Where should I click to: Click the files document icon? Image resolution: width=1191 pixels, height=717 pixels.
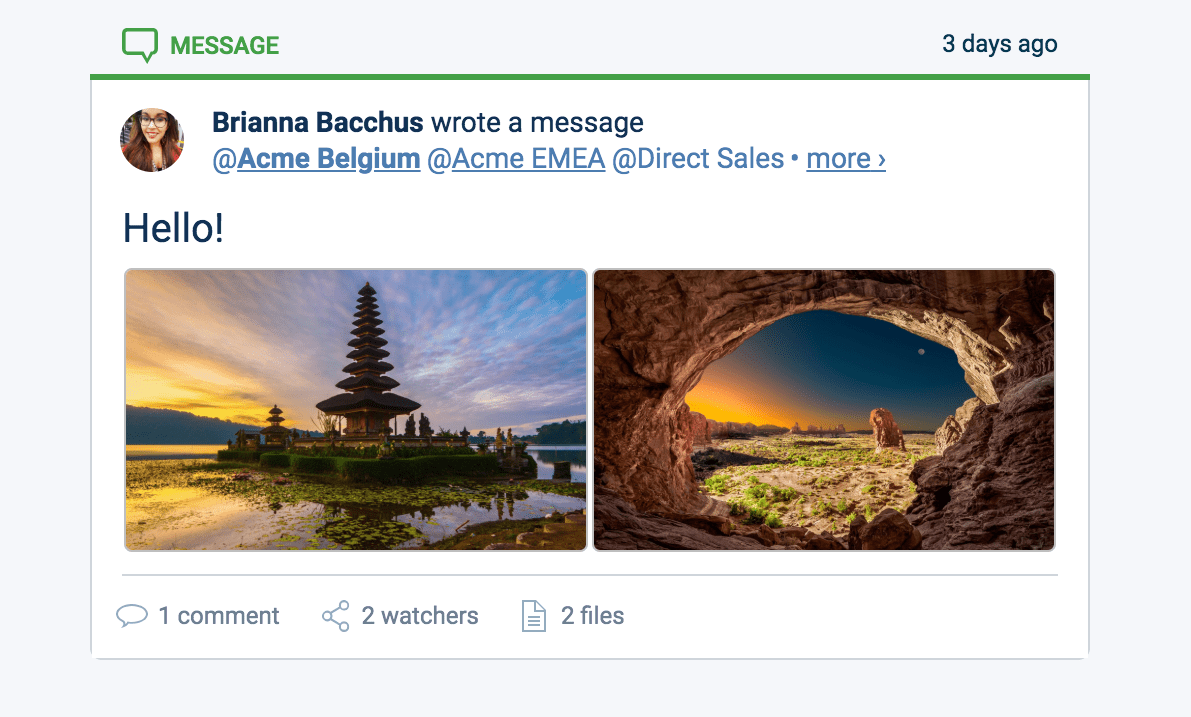tap(535, 616)
